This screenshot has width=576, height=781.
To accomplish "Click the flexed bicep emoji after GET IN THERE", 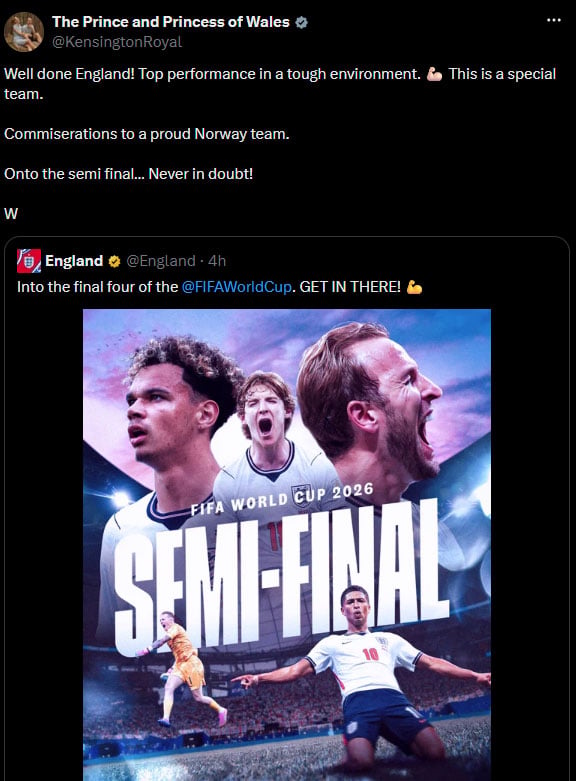I will [x=414, y=287].
